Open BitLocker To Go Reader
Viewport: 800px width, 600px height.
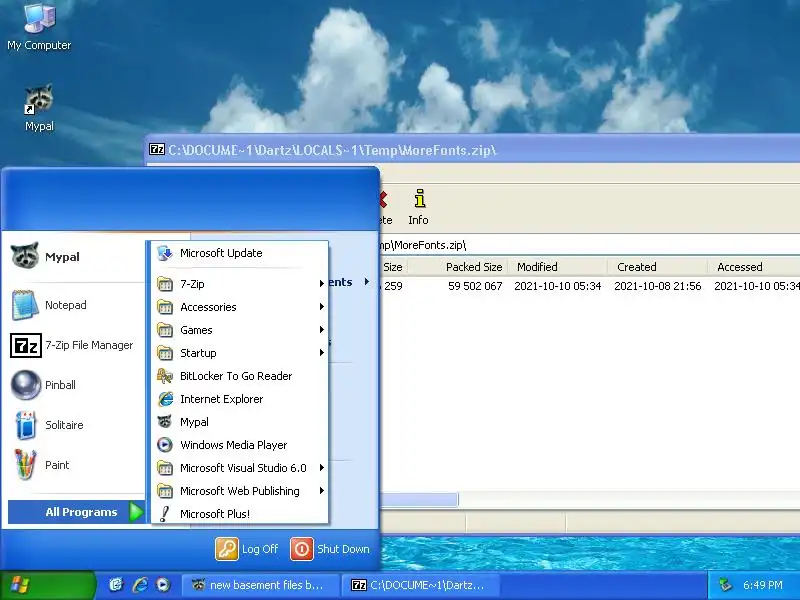coord(240,376)
